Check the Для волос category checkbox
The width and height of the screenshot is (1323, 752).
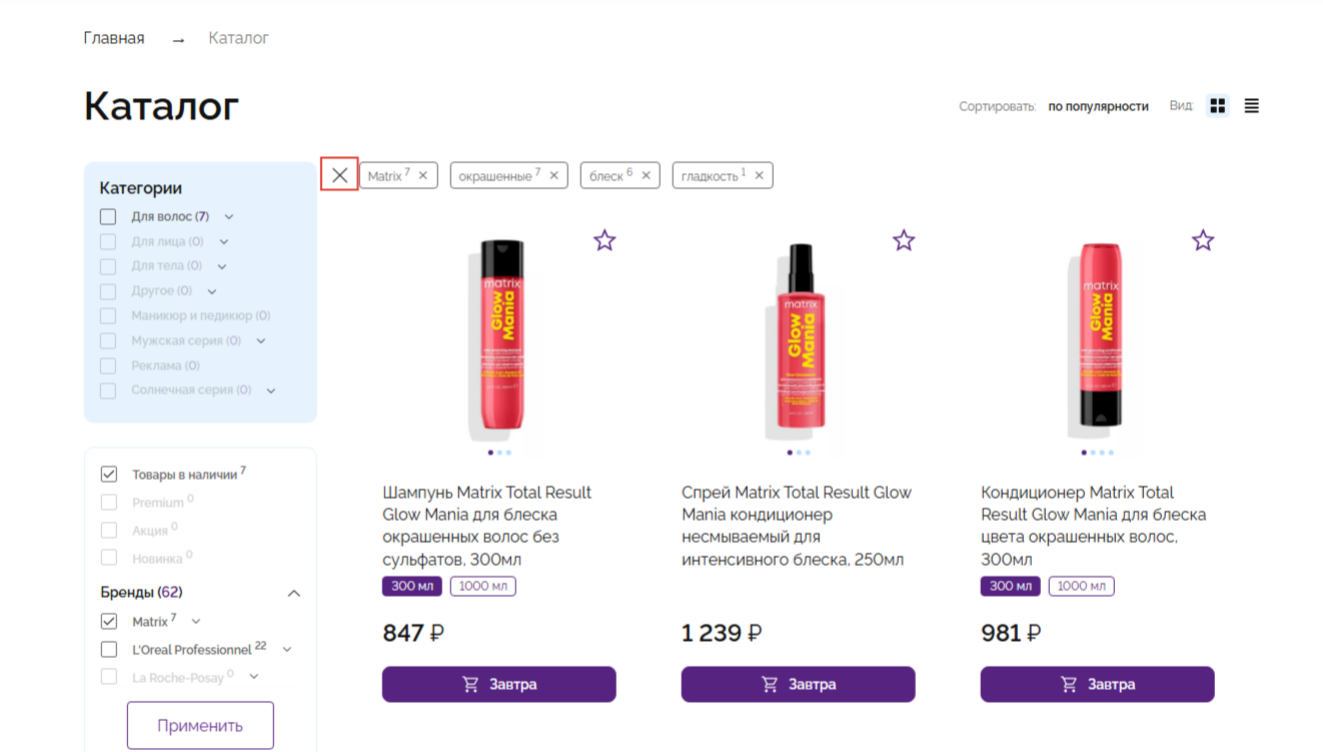tap(108, 216)
